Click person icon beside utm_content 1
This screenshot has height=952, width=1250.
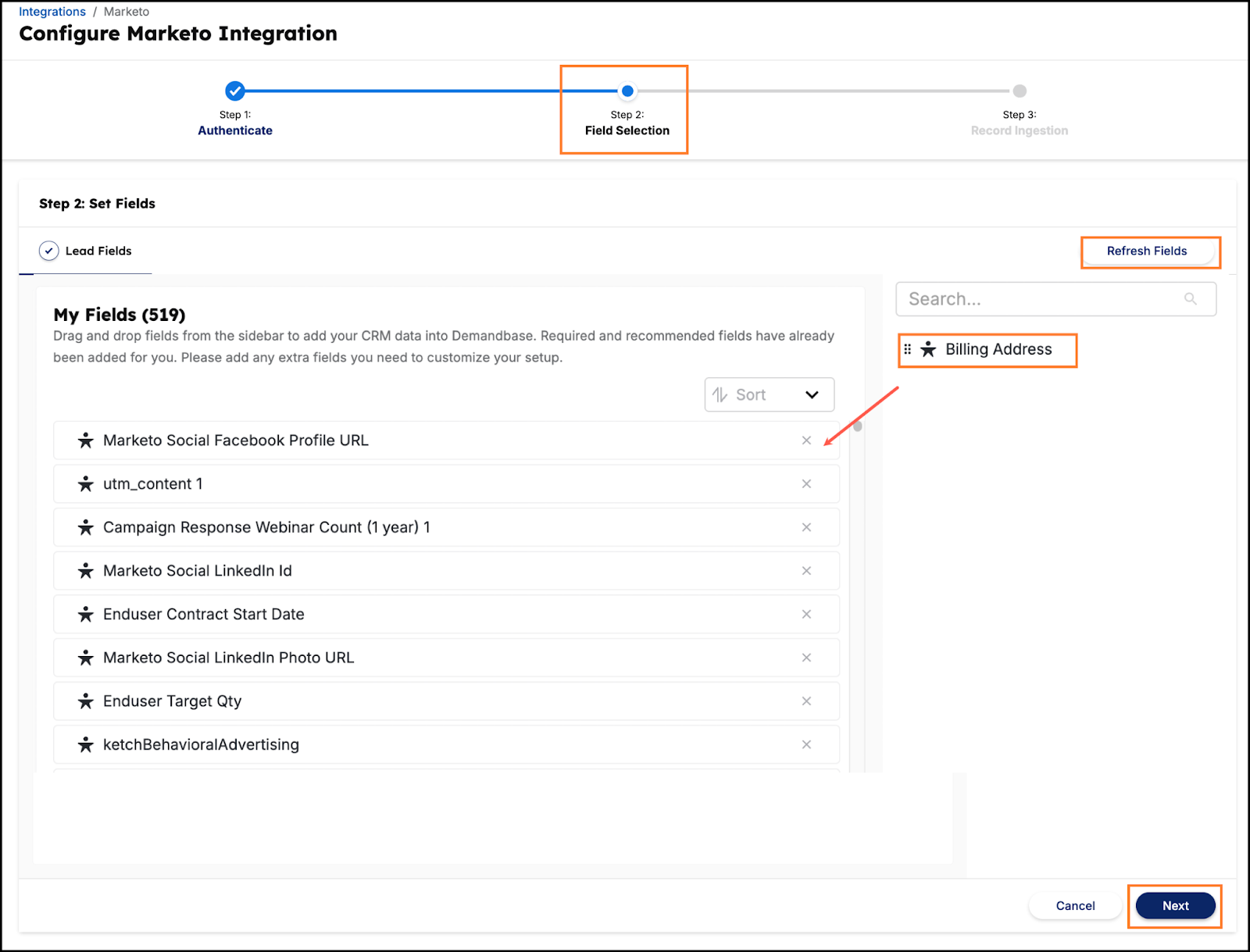[x=86, y=484]
